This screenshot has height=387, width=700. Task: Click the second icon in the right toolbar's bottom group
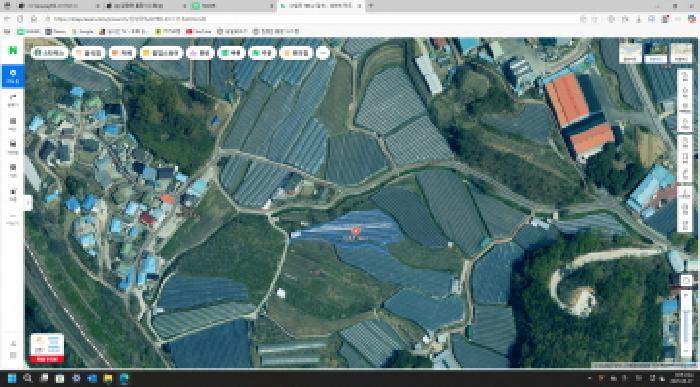pyautogui.click(x=685, y=208)
